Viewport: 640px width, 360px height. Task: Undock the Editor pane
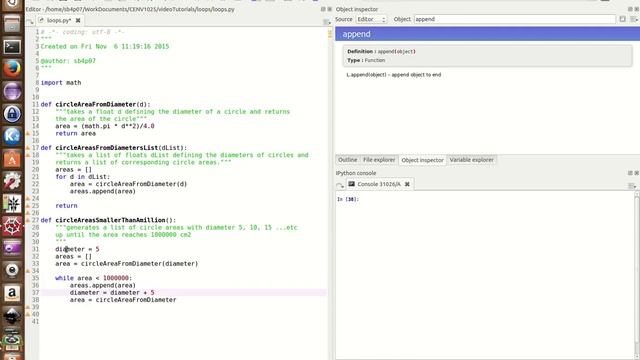click(323, 9)
